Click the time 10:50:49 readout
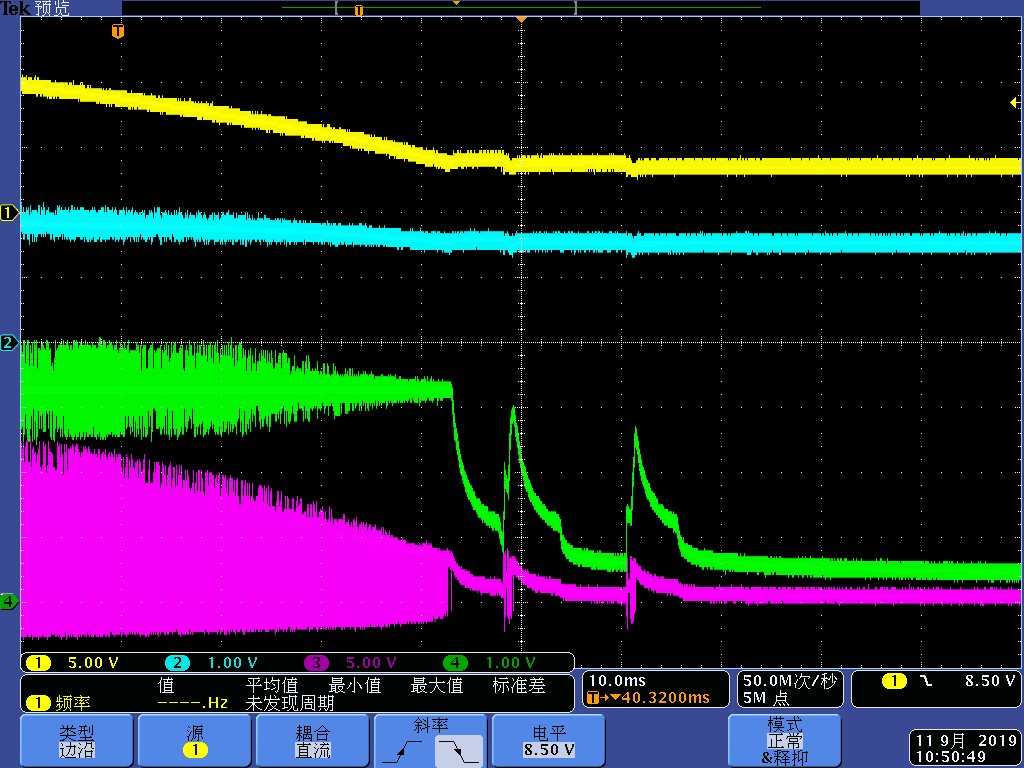The height and width of the screenshot is (768, 1024). [x=951, y=758]
